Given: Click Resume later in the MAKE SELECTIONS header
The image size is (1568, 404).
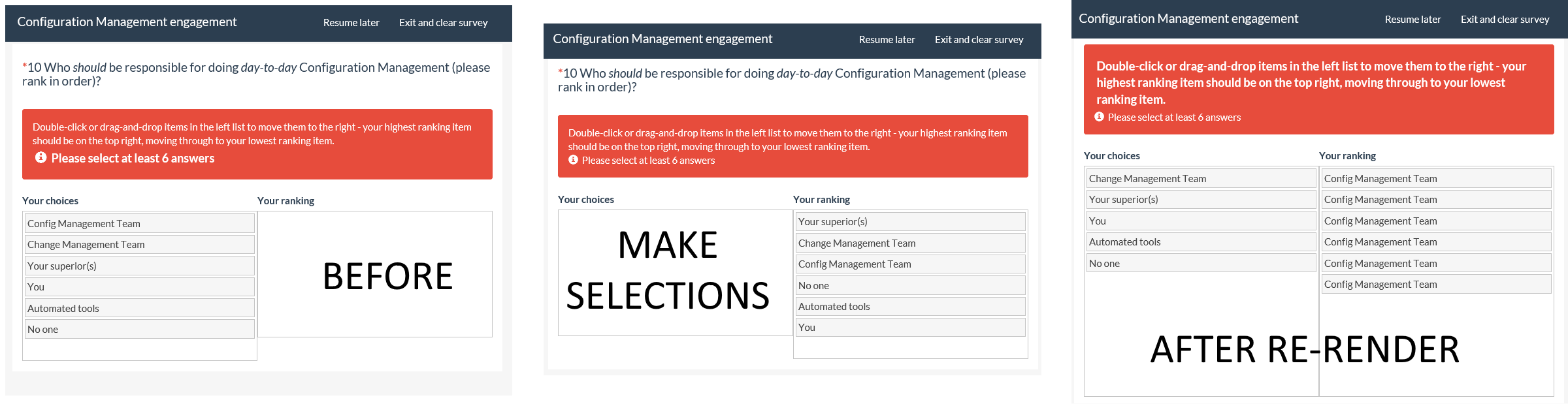Looking at the screenshot, I should (x=887, y=40).
